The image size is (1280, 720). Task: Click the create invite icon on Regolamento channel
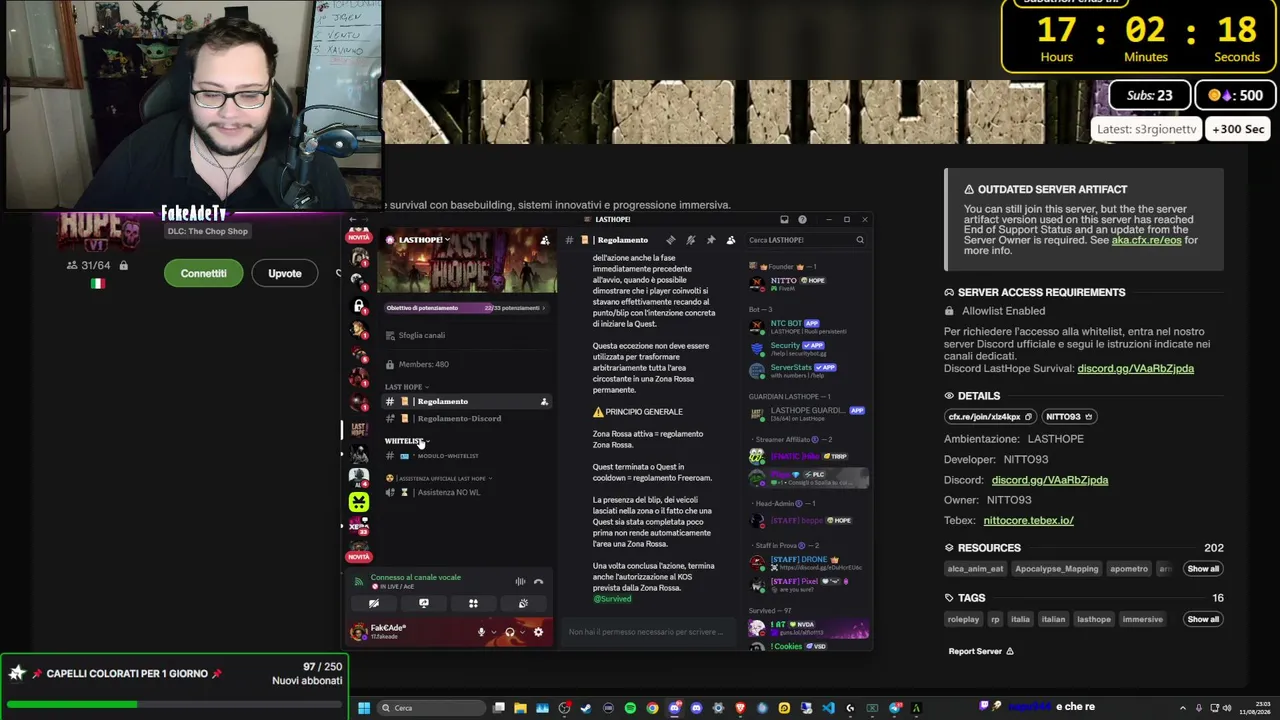[x=544, y=401]
